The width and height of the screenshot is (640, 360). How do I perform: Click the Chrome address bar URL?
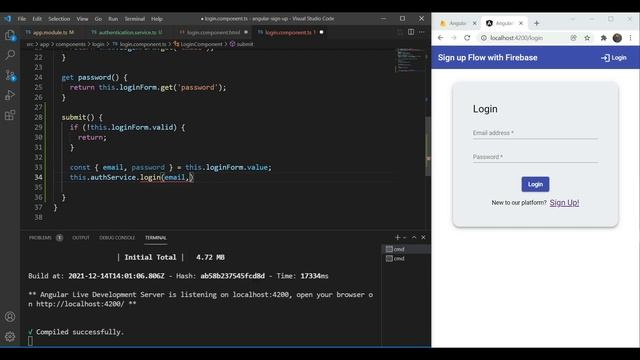[516, 38]
